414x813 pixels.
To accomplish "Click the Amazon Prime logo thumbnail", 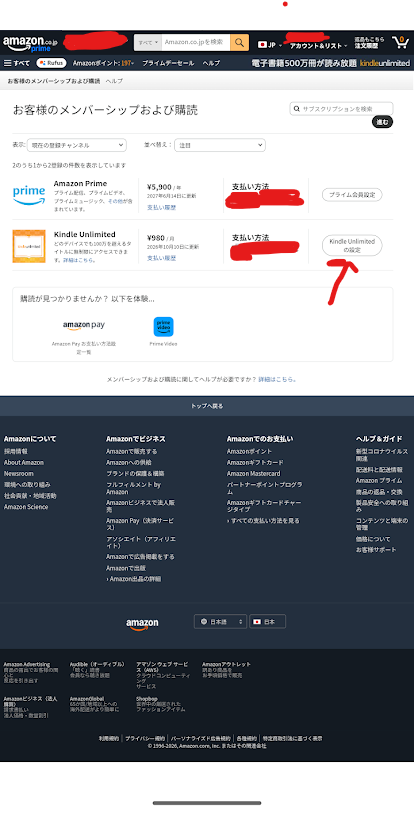I will click(29, 194).
